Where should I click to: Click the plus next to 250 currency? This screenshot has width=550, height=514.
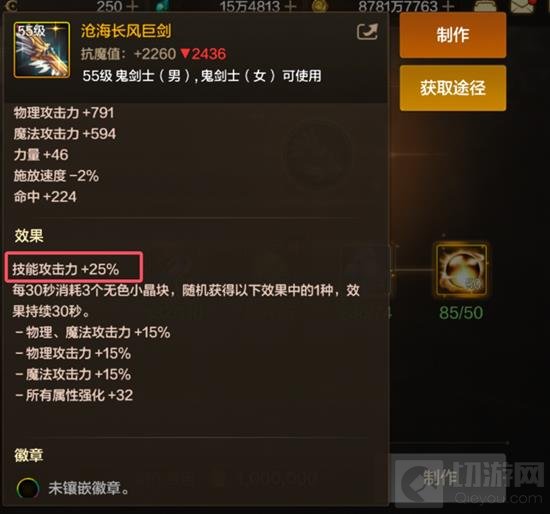point(133,6)
